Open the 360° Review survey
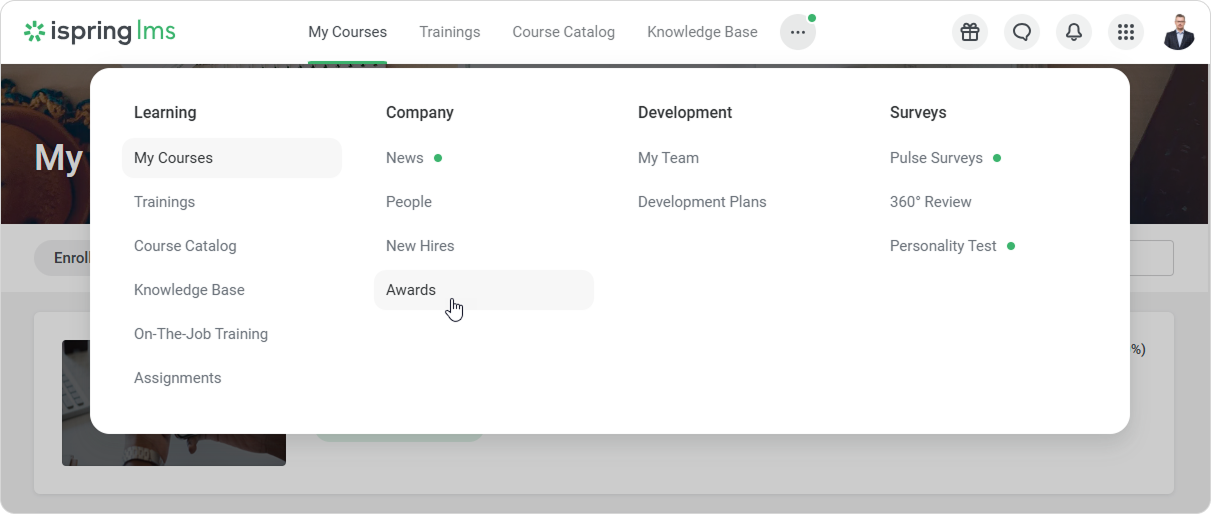 coord(930,202)
